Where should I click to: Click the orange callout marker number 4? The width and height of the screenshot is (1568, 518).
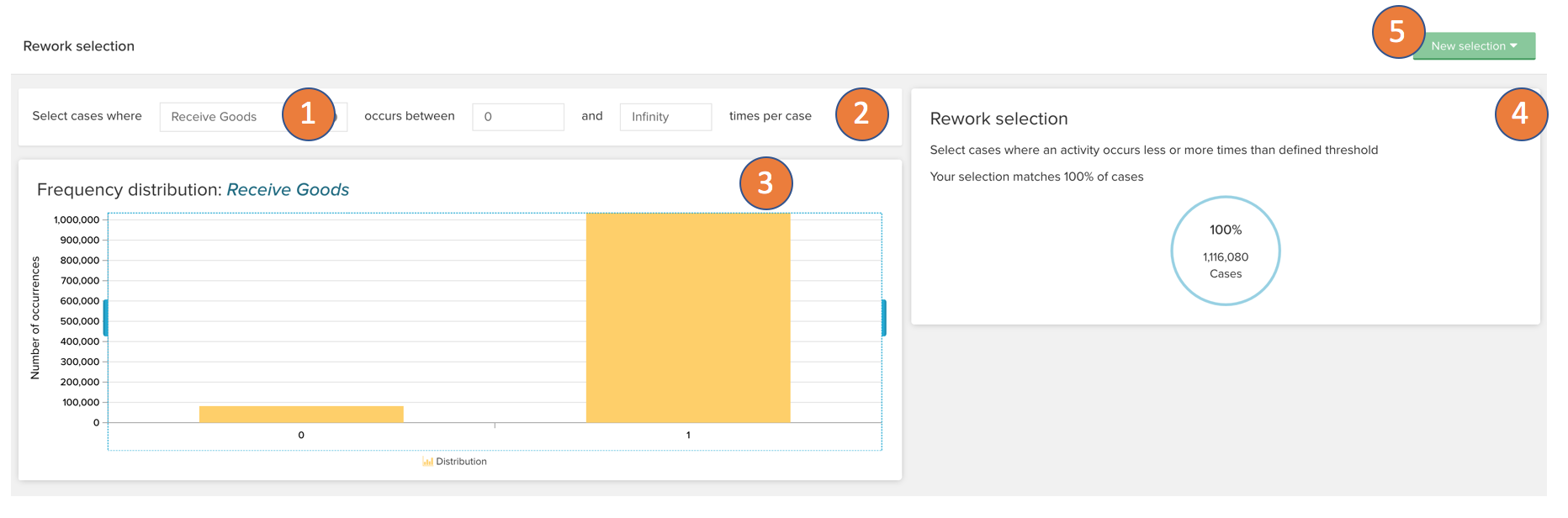(x=1520, y=114)
